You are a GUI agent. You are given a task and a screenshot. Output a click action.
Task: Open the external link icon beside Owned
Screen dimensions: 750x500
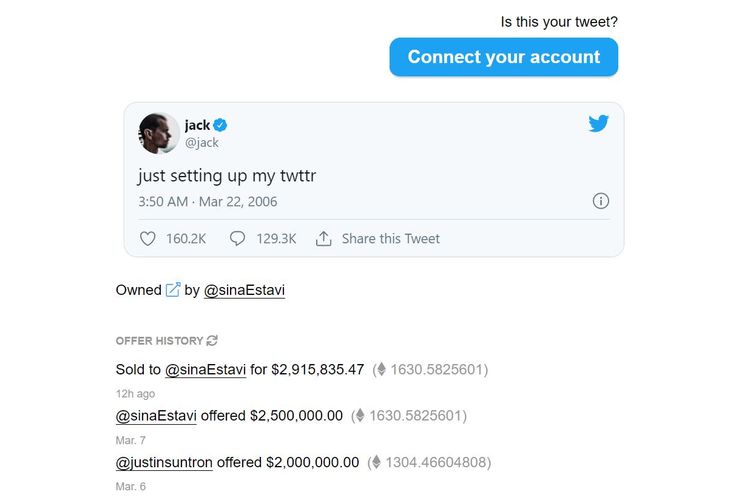coord(173,290)
